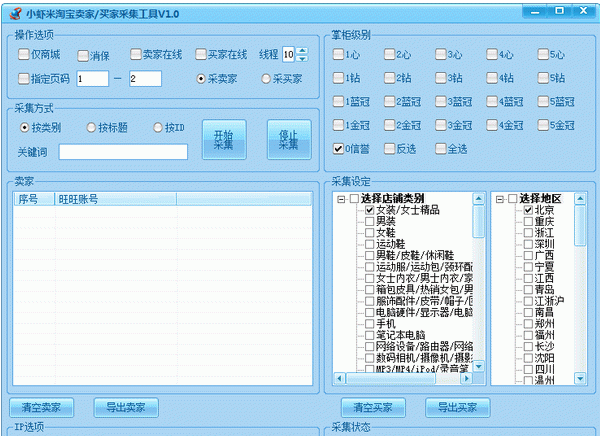Click the 清空买家 button

pyautogui.click(x=374, y=407)
